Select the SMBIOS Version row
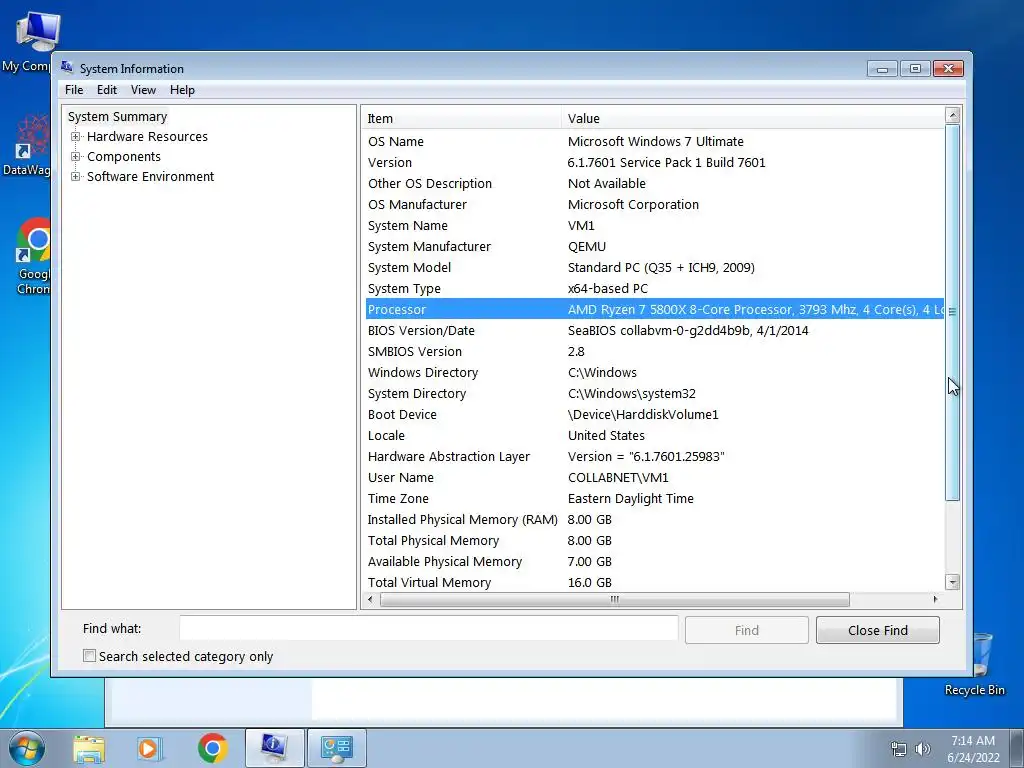Image resolution: width=1024 pixels, height=768 pixels. tap(654, 351)
